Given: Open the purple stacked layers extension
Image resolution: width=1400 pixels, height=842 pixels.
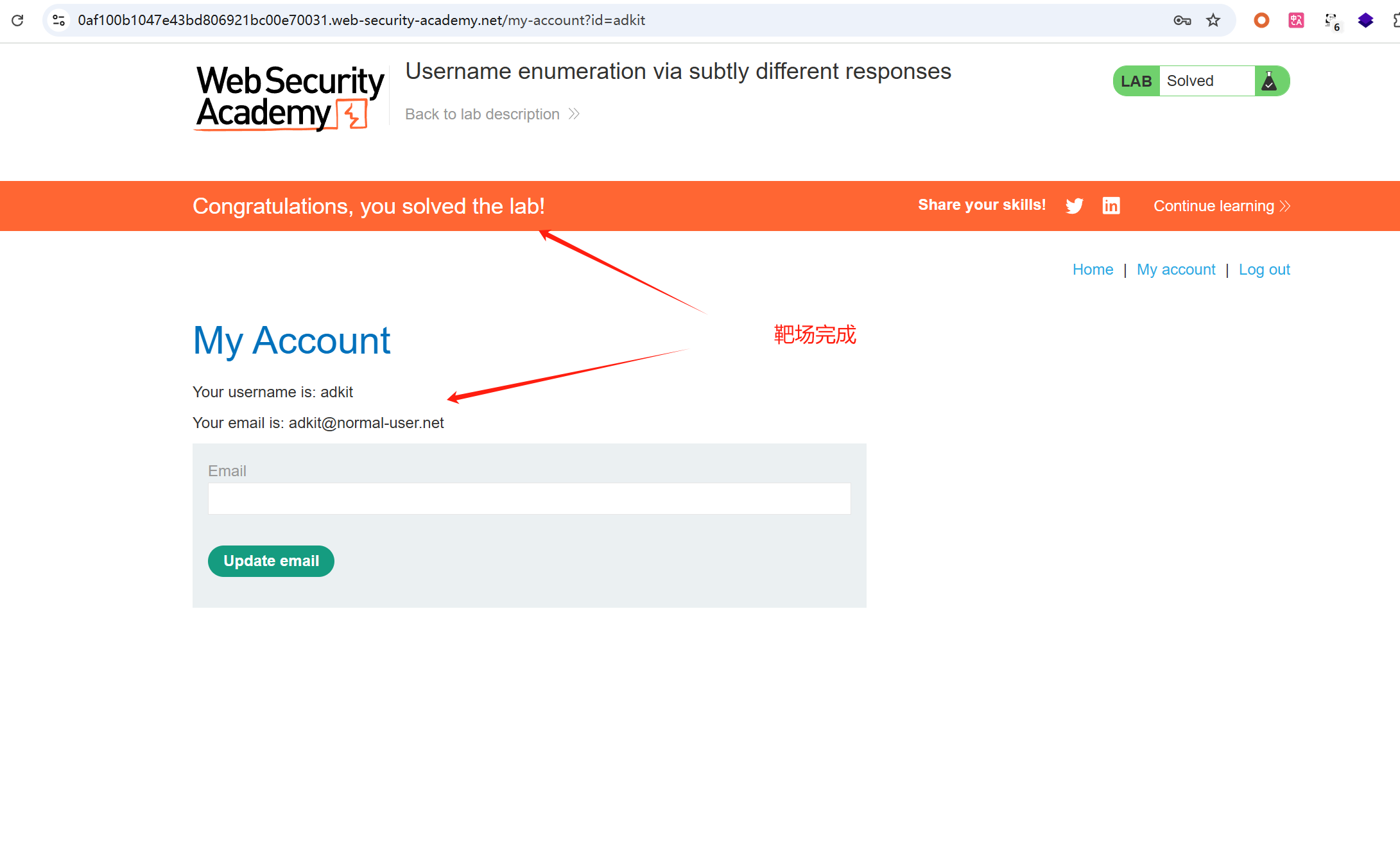Looking at the screenshot, I should pyautogui.click(x=1365, y=21).
